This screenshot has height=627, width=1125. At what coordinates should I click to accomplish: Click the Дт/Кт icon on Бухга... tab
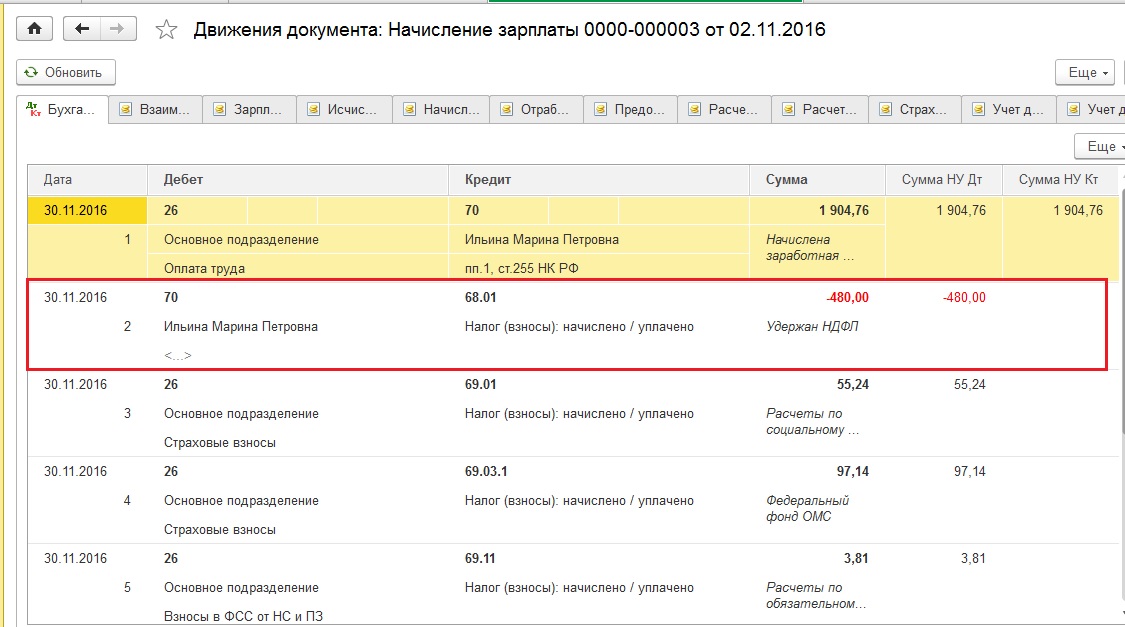click(33, 110)
